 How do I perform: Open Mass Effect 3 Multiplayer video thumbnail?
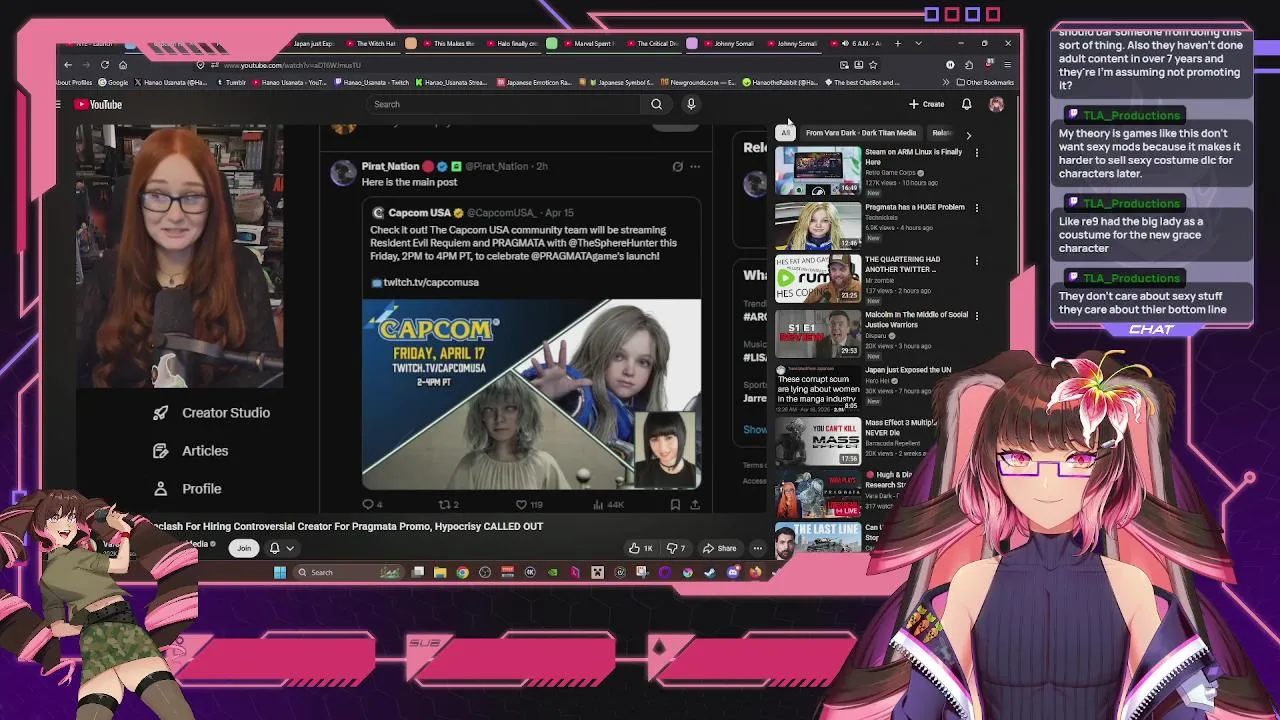point(818,441)
